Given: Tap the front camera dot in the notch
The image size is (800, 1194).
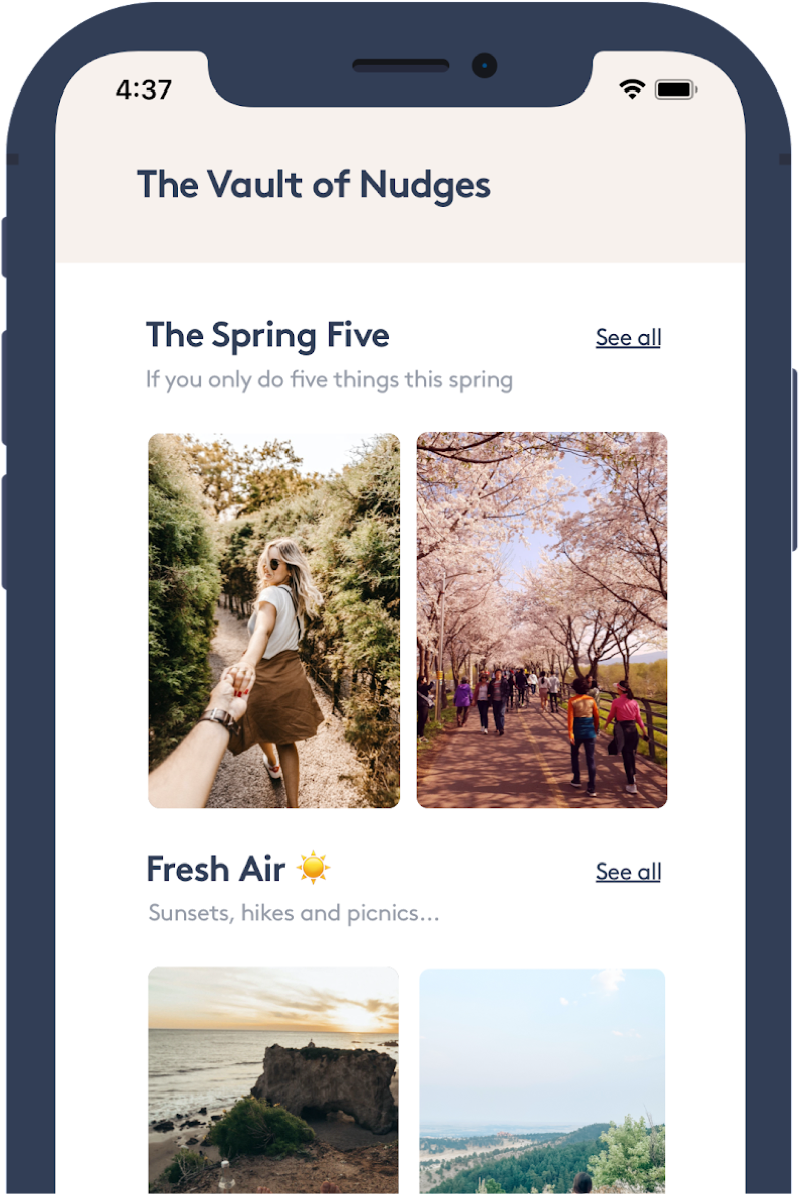Looking at the screenshot, I should click(x=484, y=65).
